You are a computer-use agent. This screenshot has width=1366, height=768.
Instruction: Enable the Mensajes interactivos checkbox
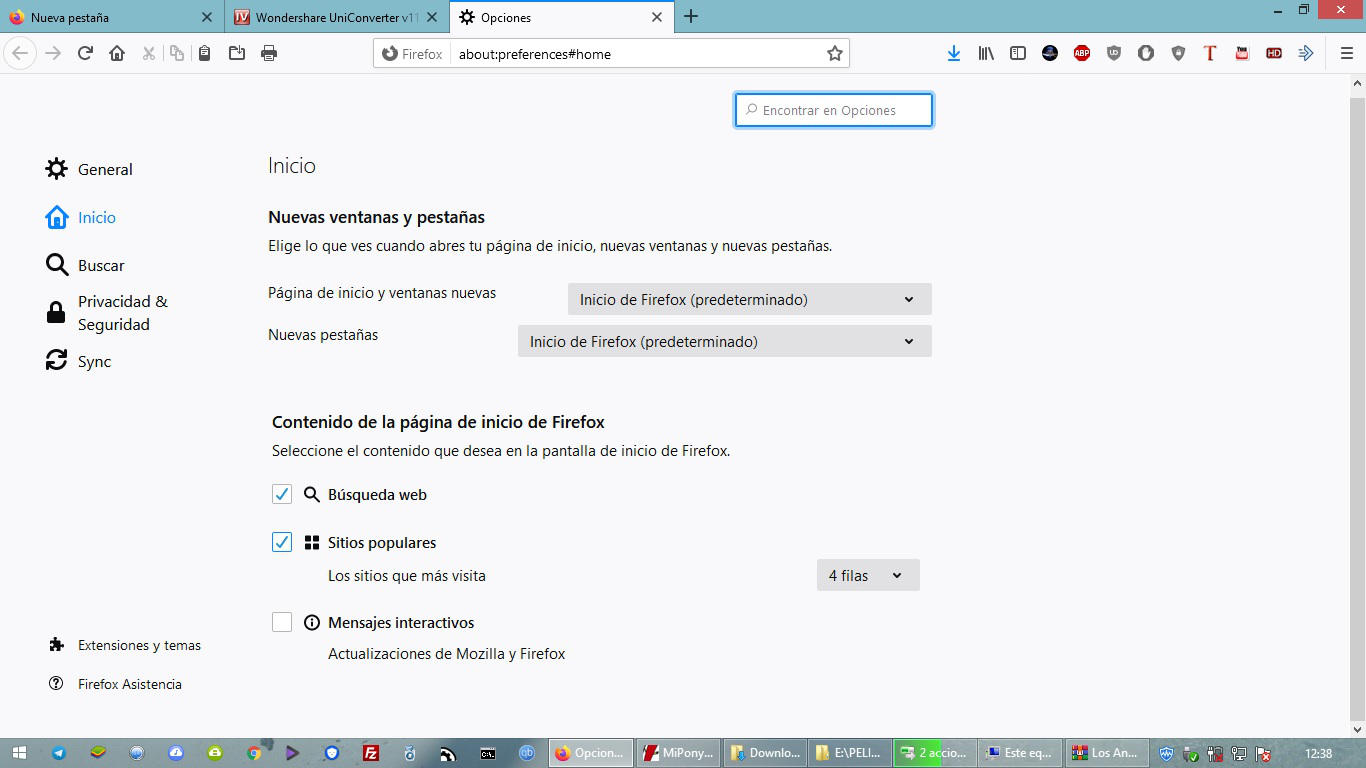(x=282, y=622)
